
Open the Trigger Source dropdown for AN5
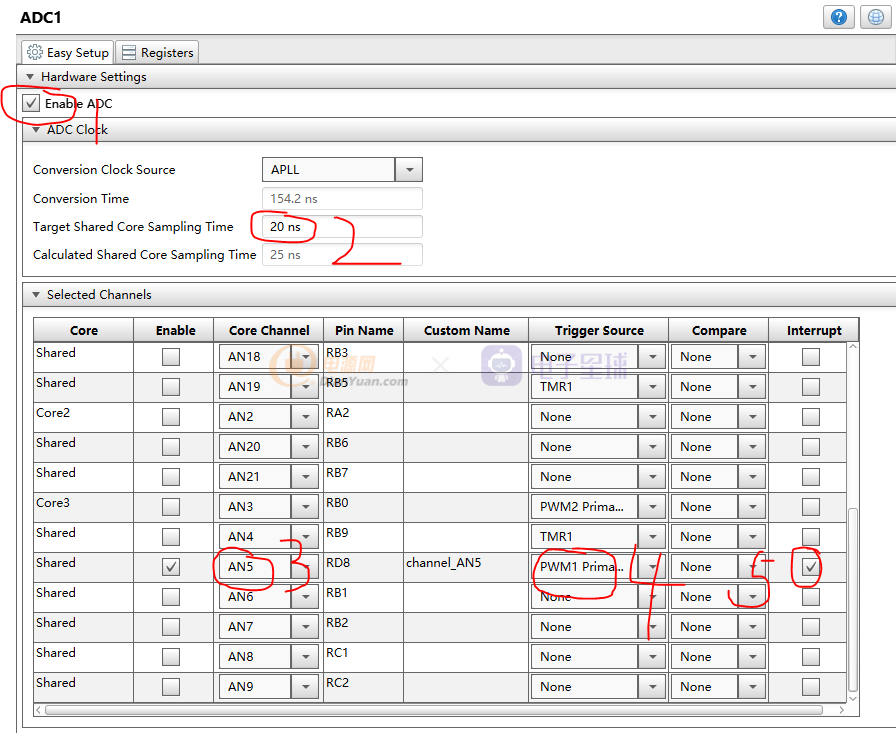[x=652, y=567]
